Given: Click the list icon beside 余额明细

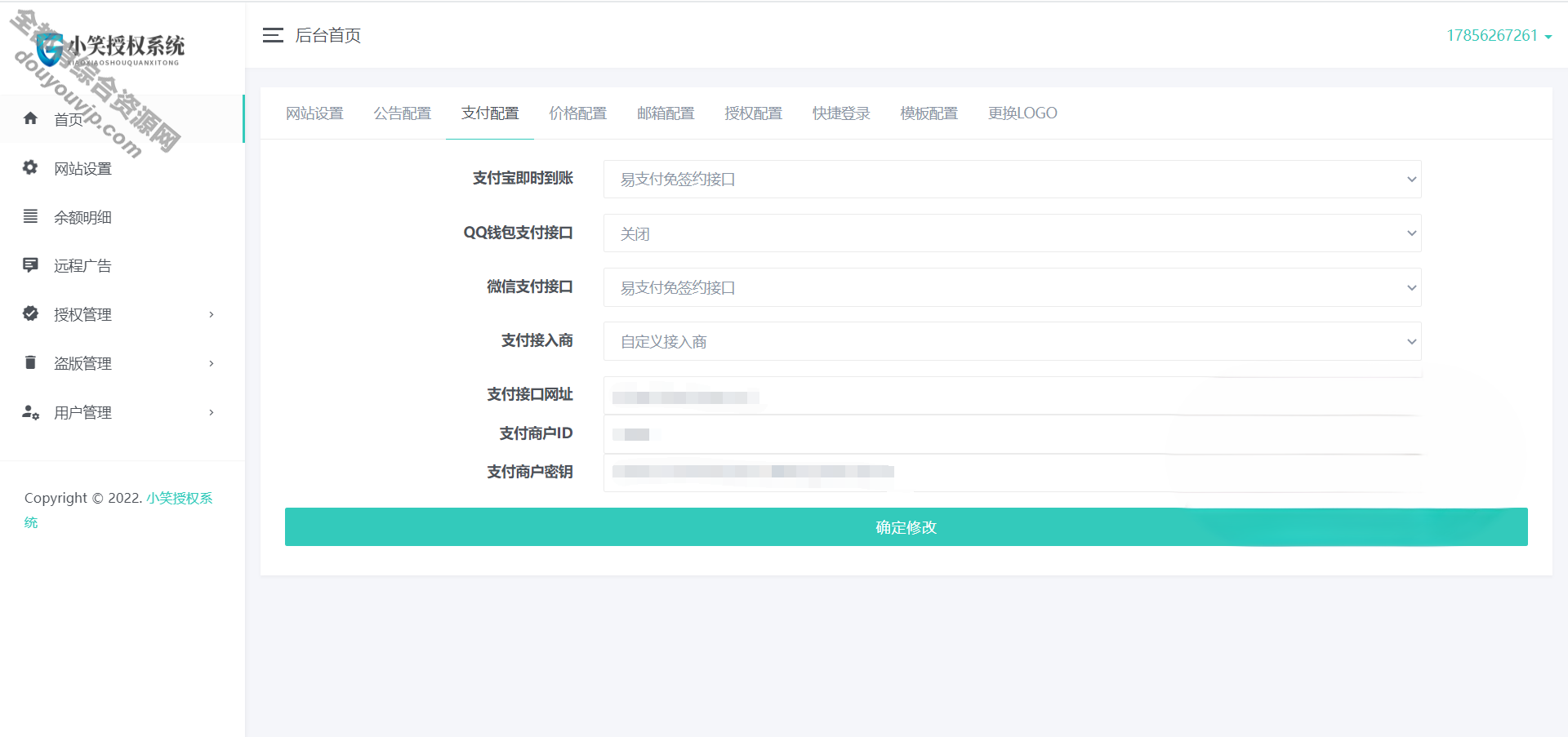Looking at the screenshot, I should click(30, 216).
